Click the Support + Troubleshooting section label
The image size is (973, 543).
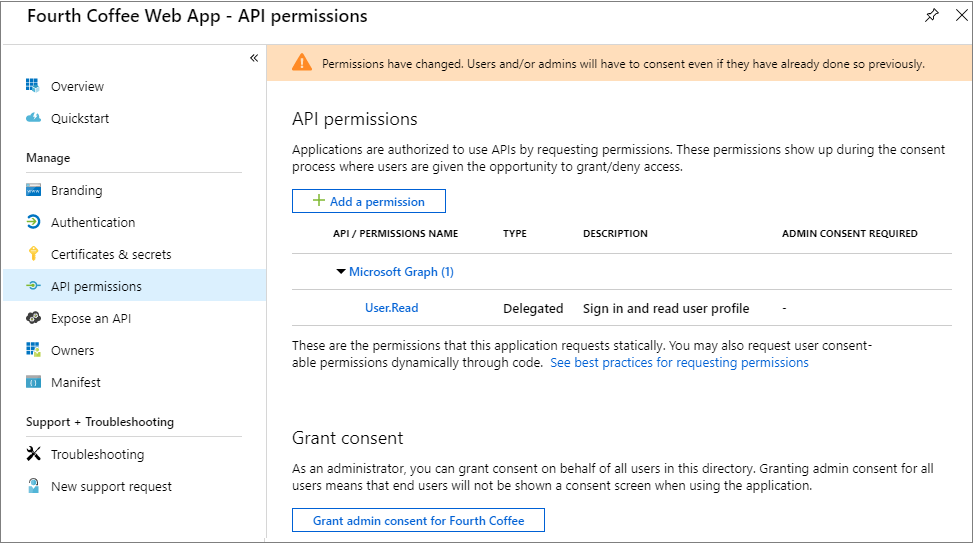100,422
